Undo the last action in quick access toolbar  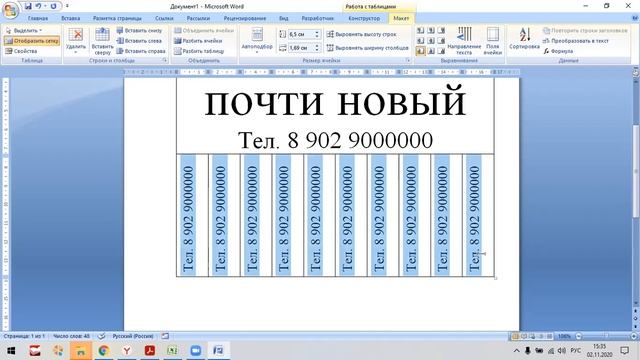pyautogui.click(x=38, y=6)
